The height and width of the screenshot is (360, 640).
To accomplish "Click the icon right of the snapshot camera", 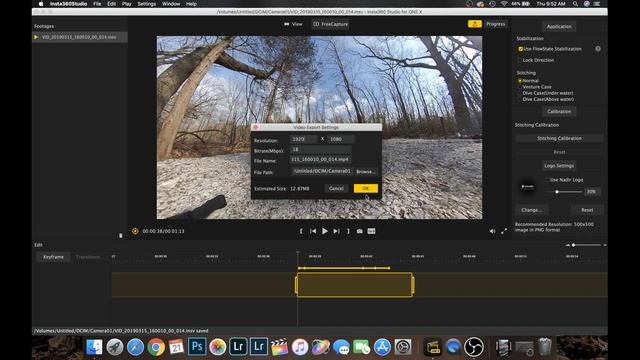I will [x=371, y=231].
